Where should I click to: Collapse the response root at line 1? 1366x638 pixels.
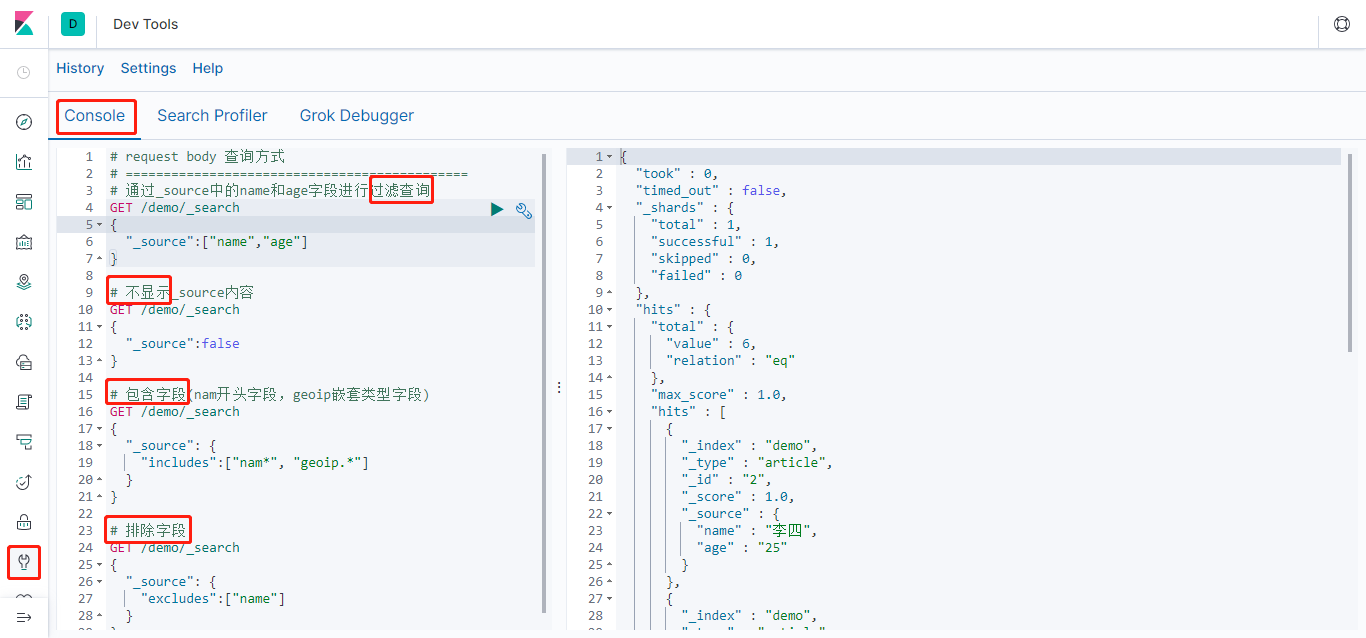(x=609, y=157)
